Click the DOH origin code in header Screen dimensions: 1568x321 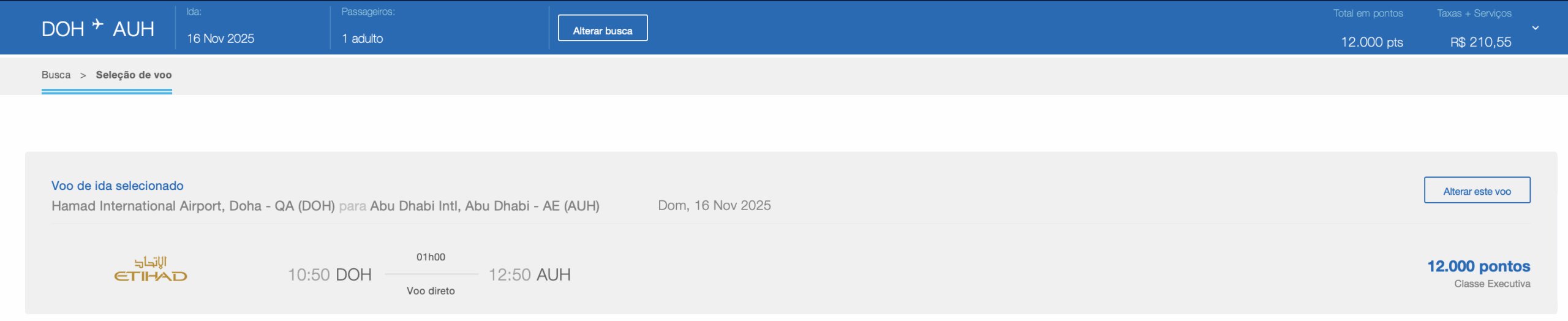[x=62, y=29]
